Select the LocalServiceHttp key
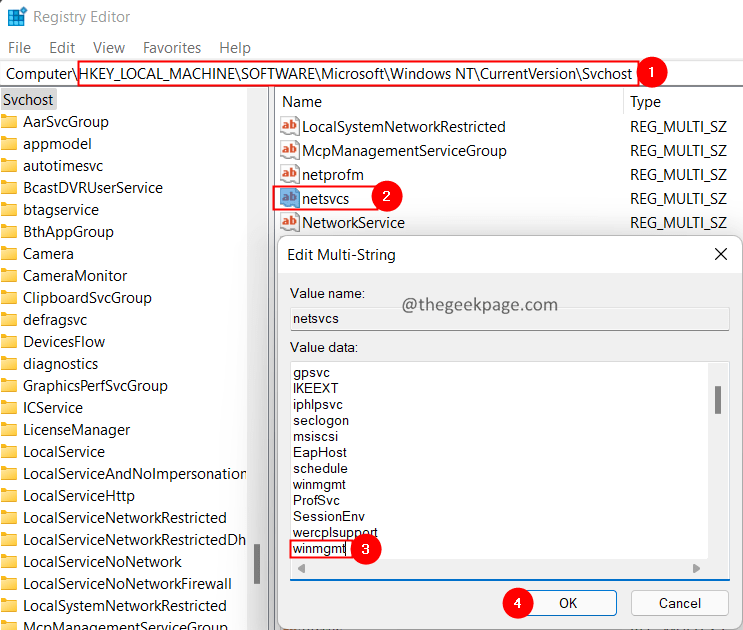 click(79, 496)
